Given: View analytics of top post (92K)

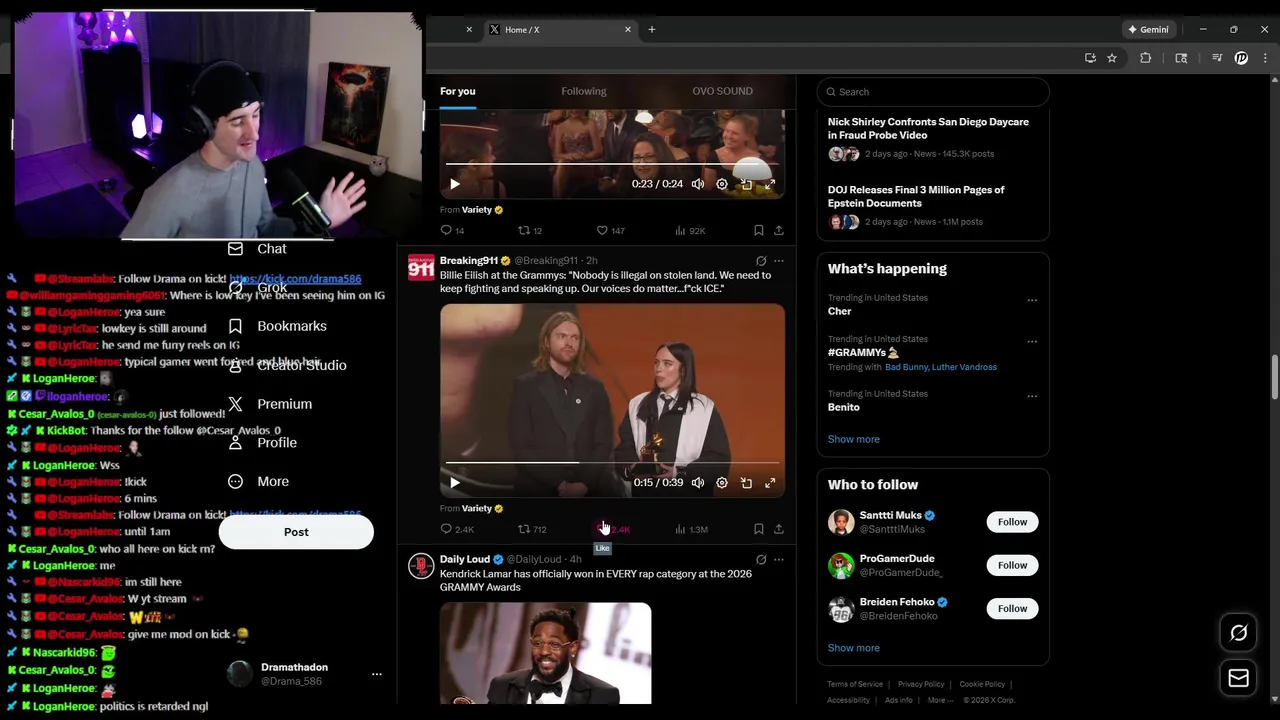Looking at the screenshot, I should (690, 230).
